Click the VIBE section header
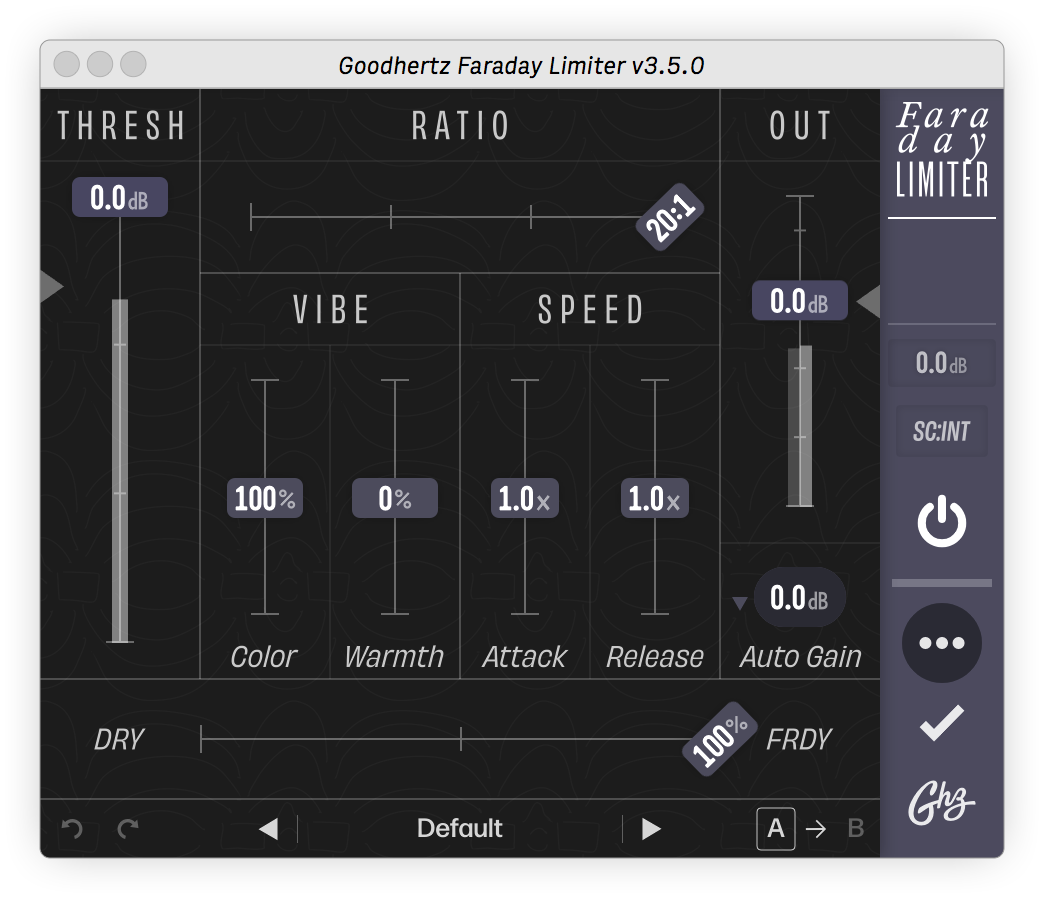Viewport: 1044px width, 898px height. click(x=331, y=310)
